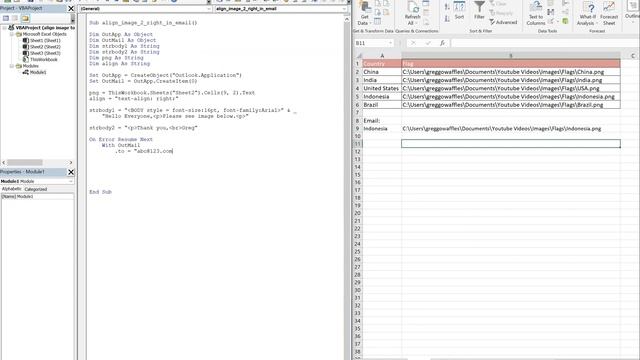Image resolution: width=640 pixels, height=360 pixels.
Task: Click 'On Error Resume Next' code line
Action: [121, 139]
